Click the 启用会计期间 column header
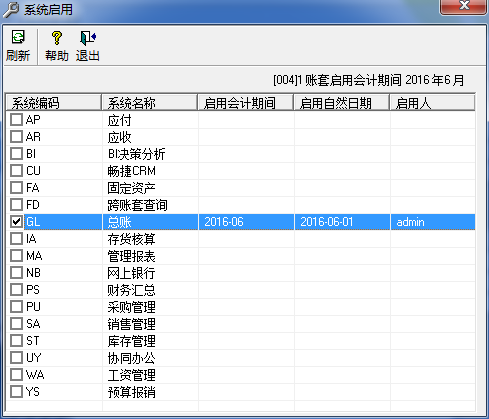 tap(246, 103)
